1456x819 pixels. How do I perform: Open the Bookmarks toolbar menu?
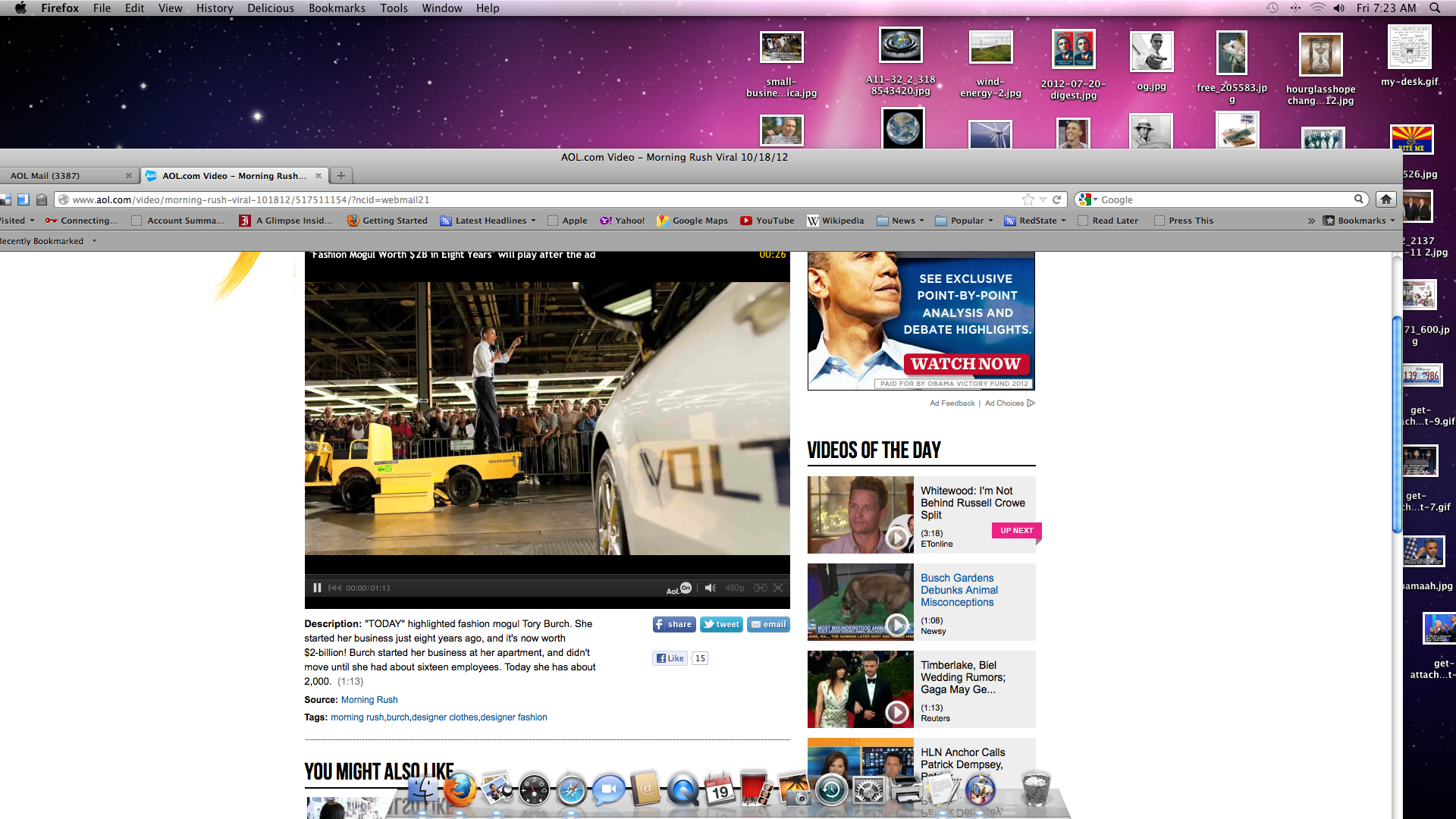(x=1359, y=221)
